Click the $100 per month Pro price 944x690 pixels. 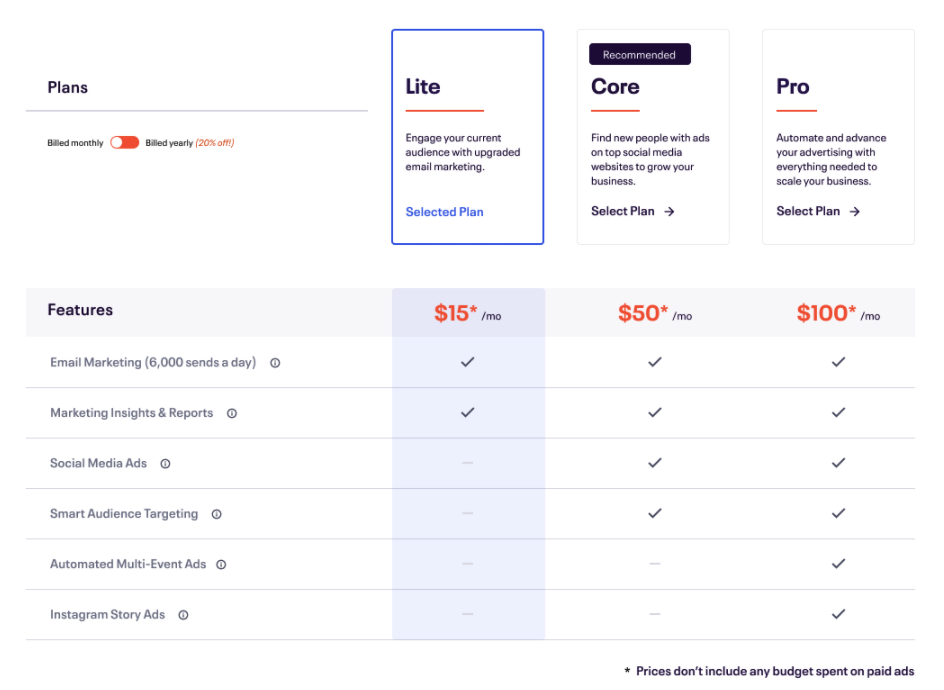(x=838, y=313)
